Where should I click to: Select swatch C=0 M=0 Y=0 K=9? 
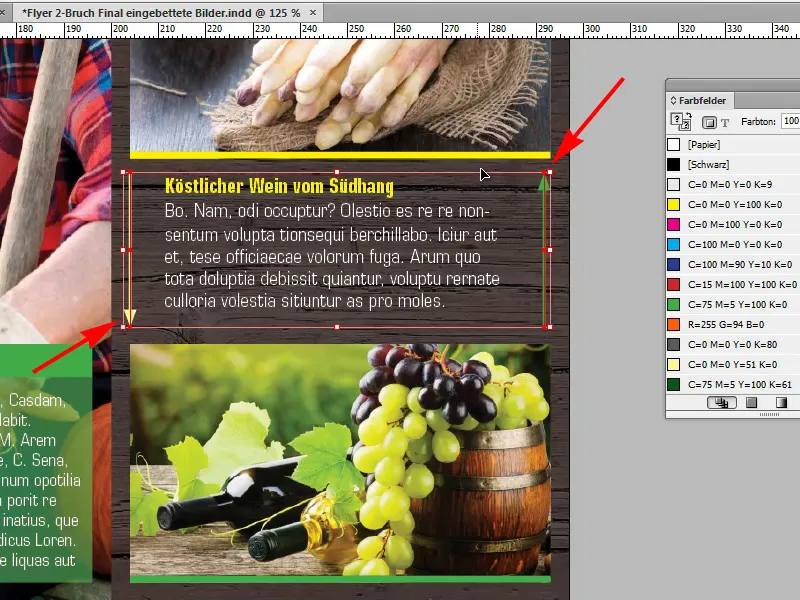(733, 184)
